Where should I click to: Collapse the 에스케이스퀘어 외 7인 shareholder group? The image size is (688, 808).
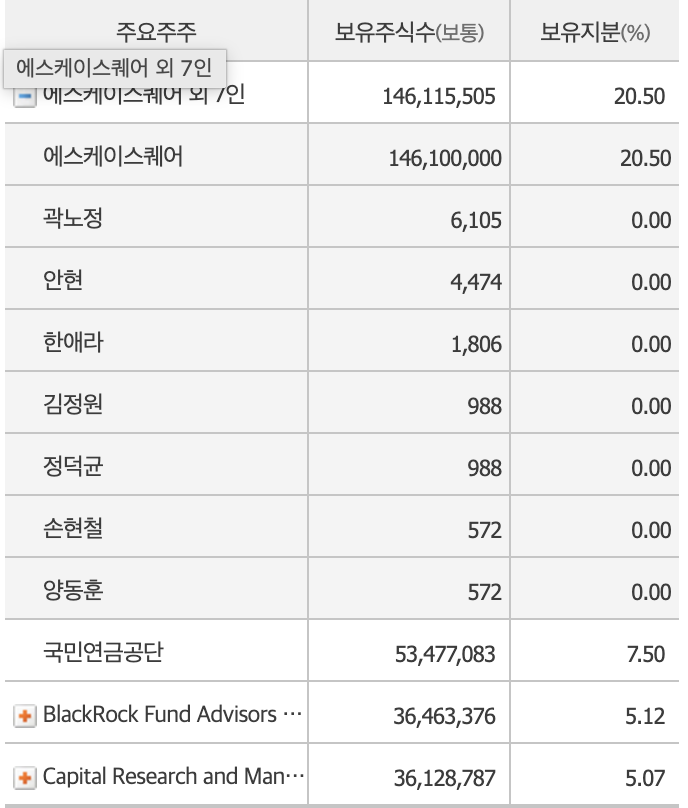coord(26,98)
